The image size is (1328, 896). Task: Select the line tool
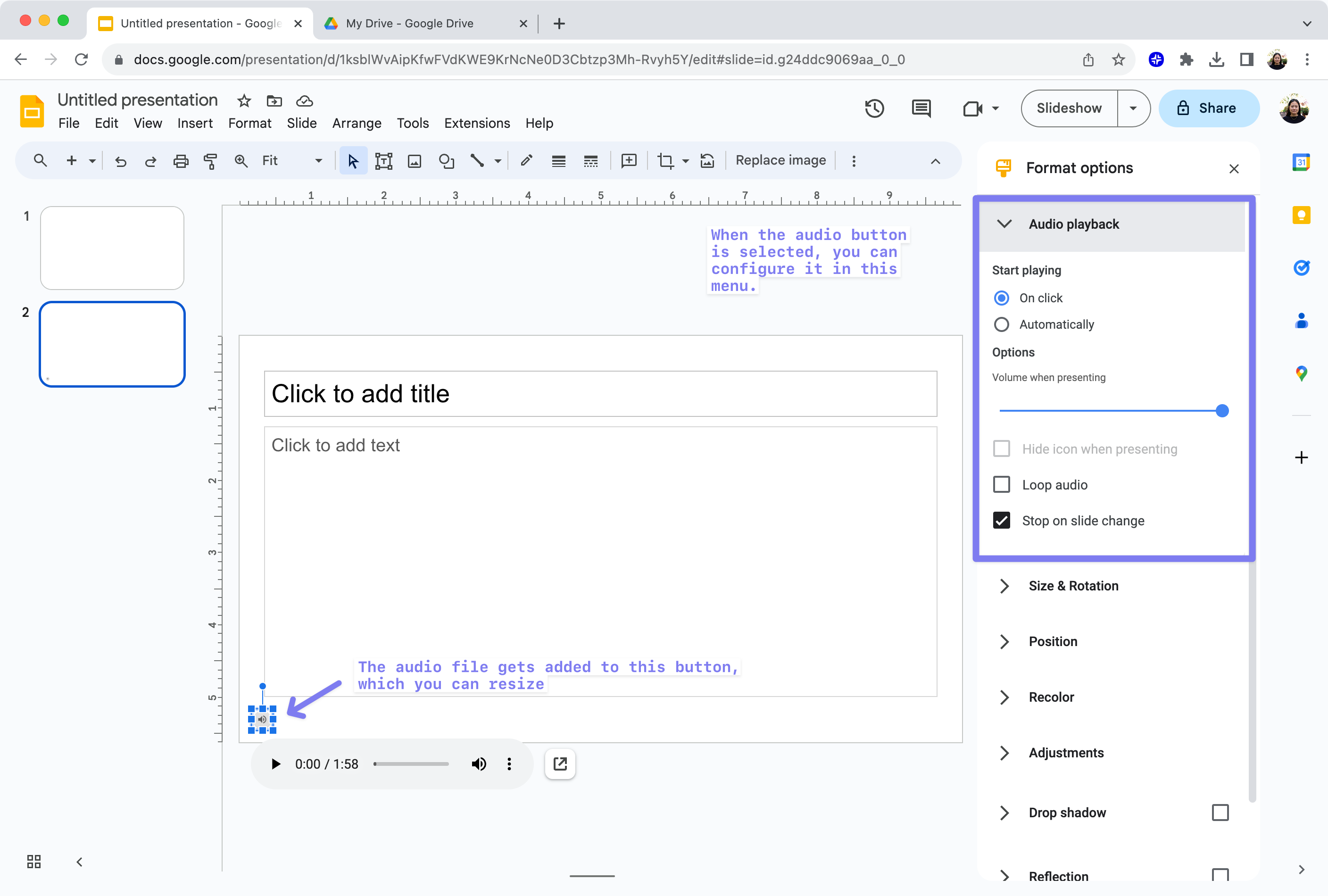click(477, 161)
